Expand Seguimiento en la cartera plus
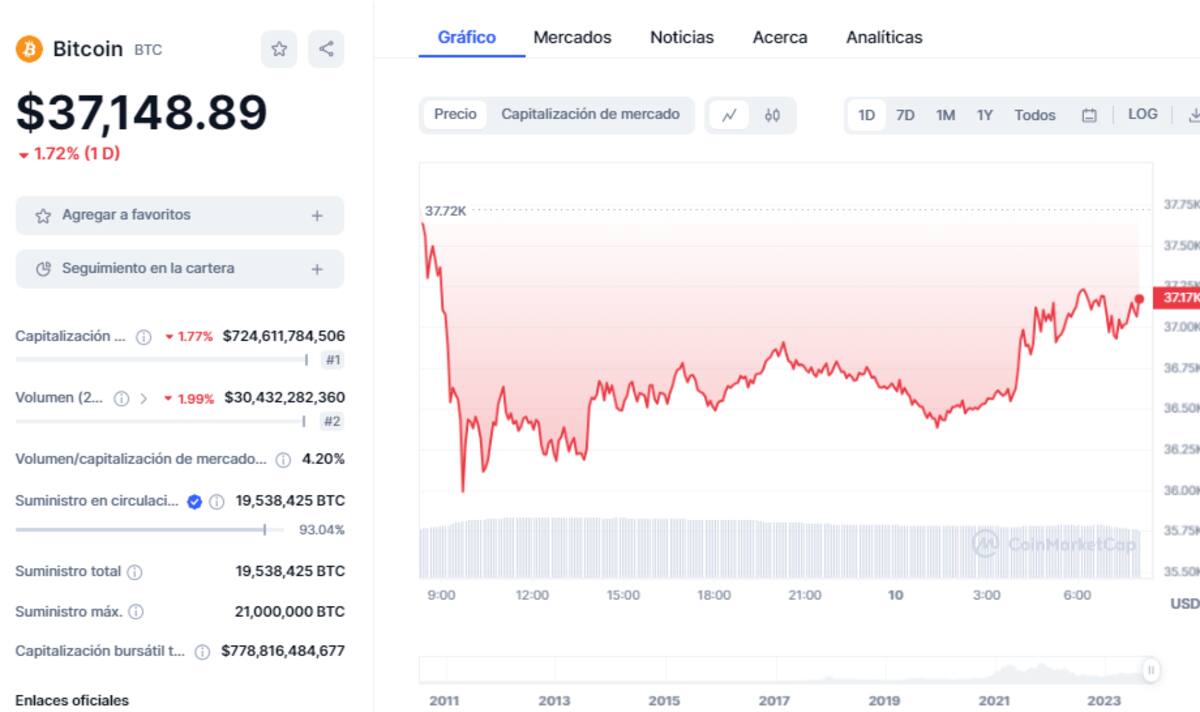 tap(317, 269)
